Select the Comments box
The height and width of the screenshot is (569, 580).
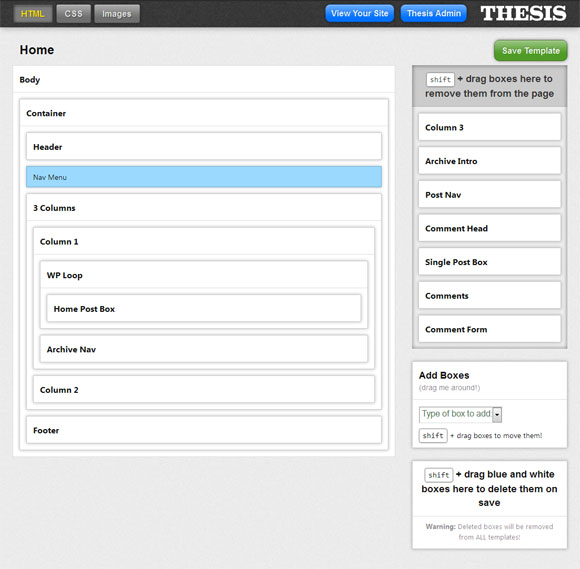tap(489, 295)
